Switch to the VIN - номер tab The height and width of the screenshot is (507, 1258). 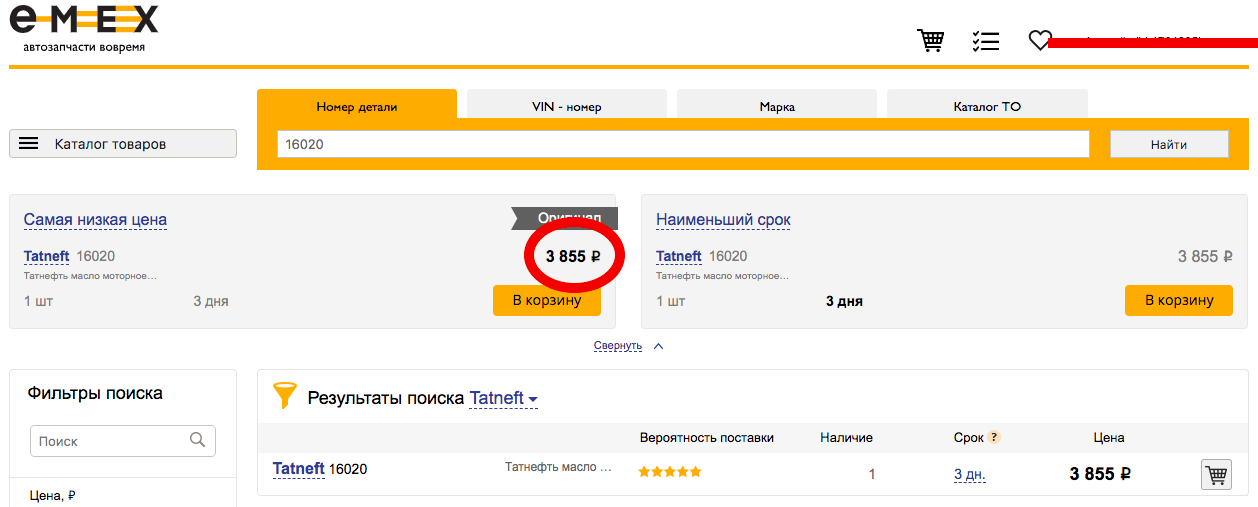pyautogui.click(x=567, y=105)
